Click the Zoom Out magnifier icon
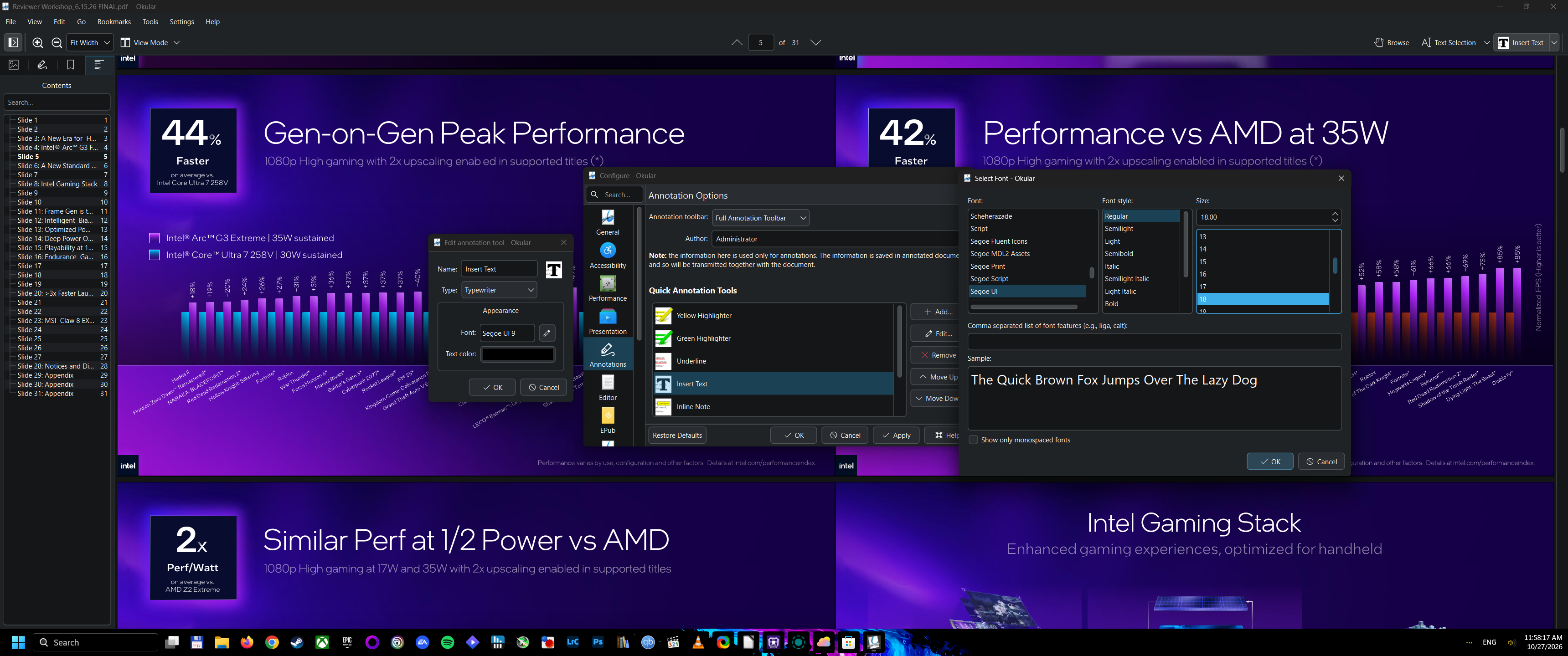Screen dimensions: 1568x656 click(57, 43)
